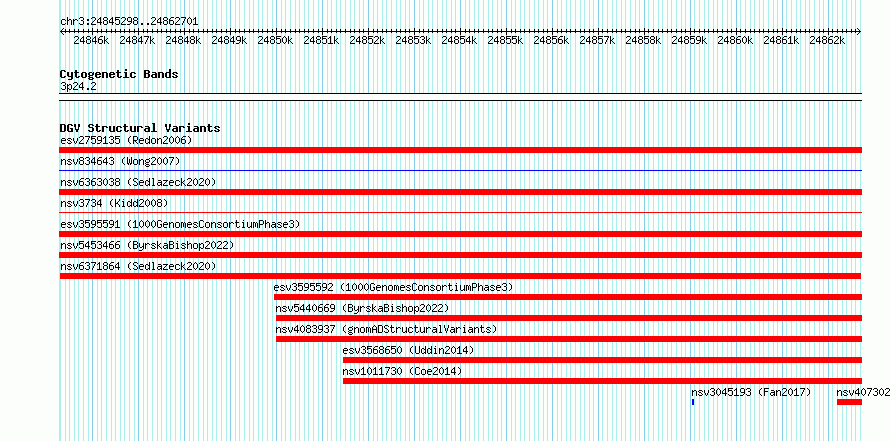Click the nsv834643 (Wong2007) variant label
The image size is (890, 441).
coord(120,161)
